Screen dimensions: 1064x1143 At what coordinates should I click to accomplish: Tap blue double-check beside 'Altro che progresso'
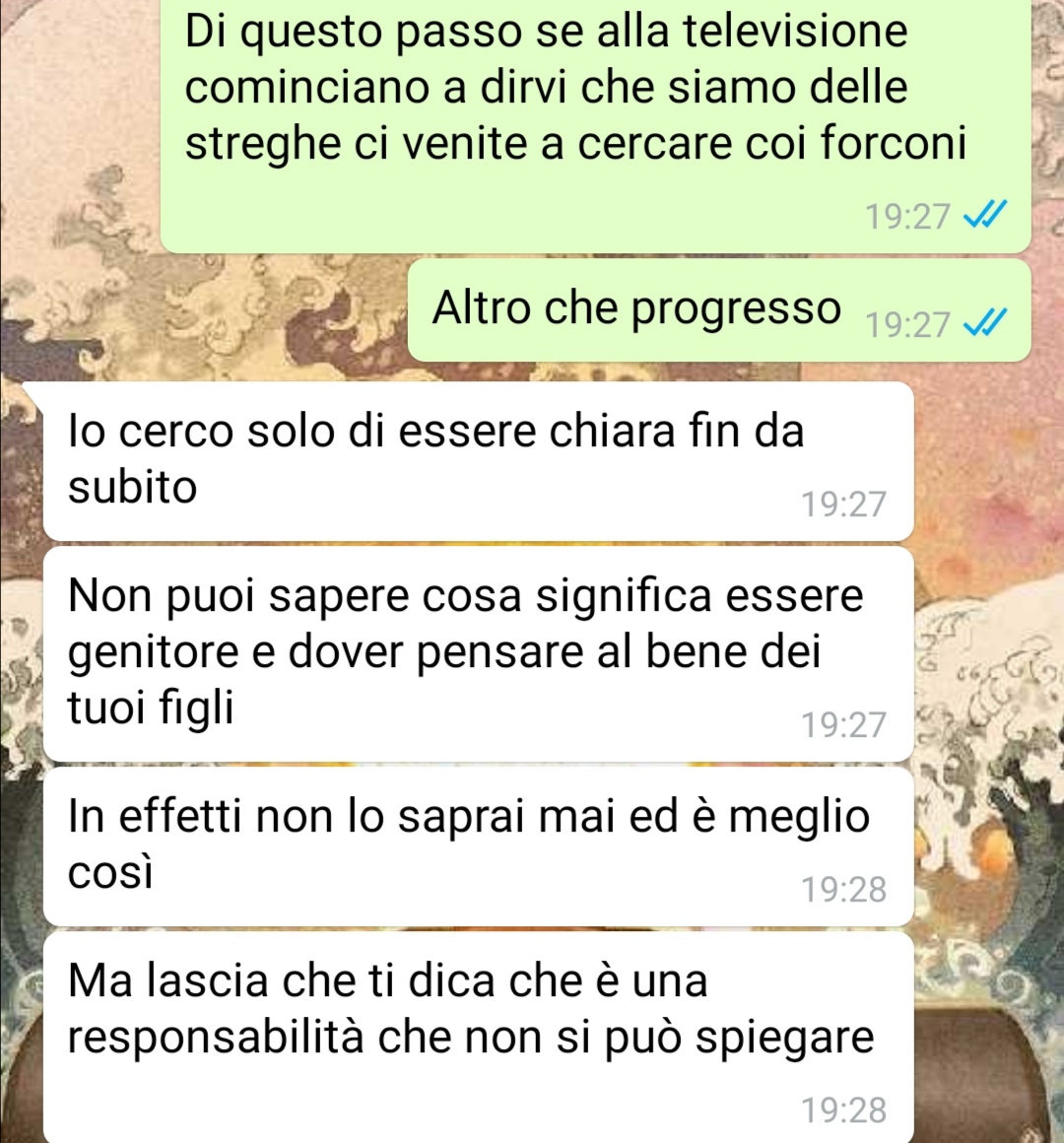(985, 323)
